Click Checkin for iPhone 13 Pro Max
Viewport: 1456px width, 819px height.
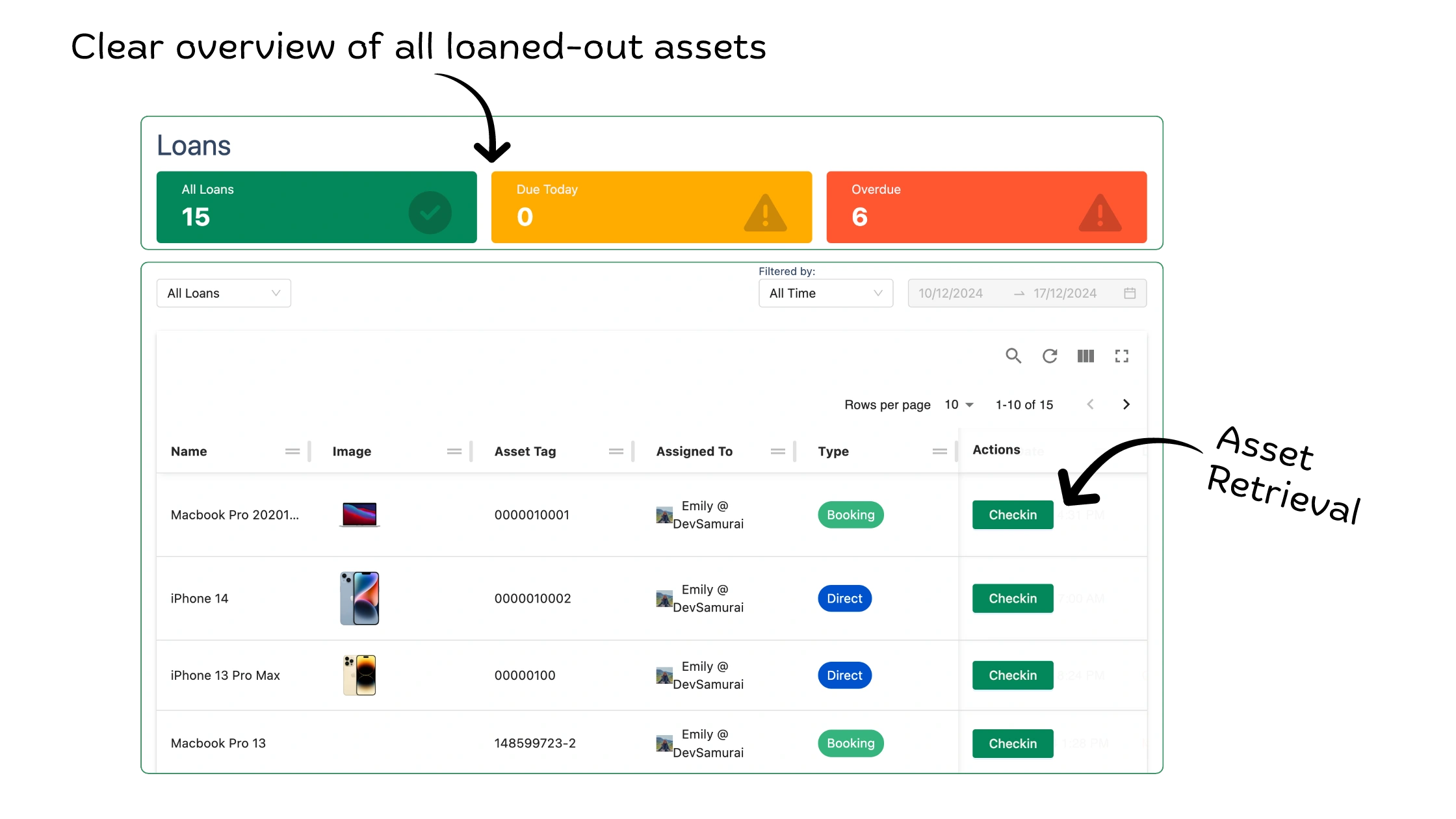click(x=1012, y=675)
